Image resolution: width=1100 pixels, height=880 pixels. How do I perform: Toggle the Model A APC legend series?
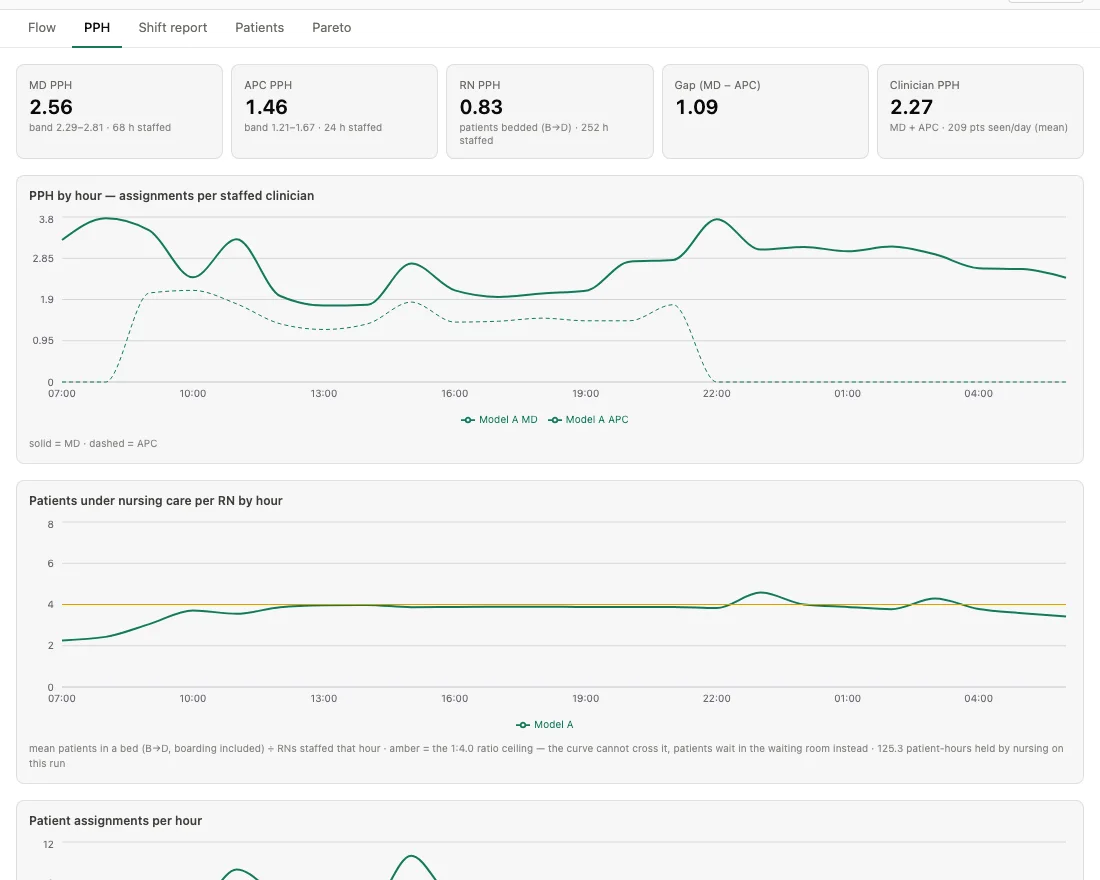(589, 420)
